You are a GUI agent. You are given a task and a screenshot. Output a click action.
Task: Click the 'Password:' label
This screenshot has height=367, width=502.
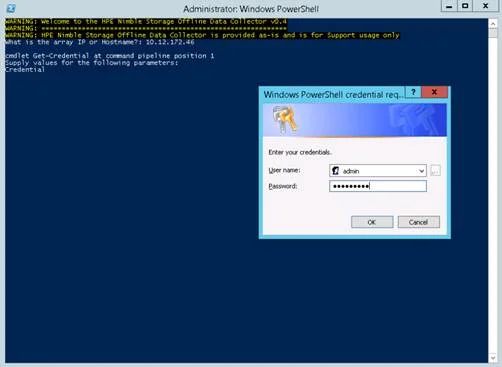tap(283, 186)
